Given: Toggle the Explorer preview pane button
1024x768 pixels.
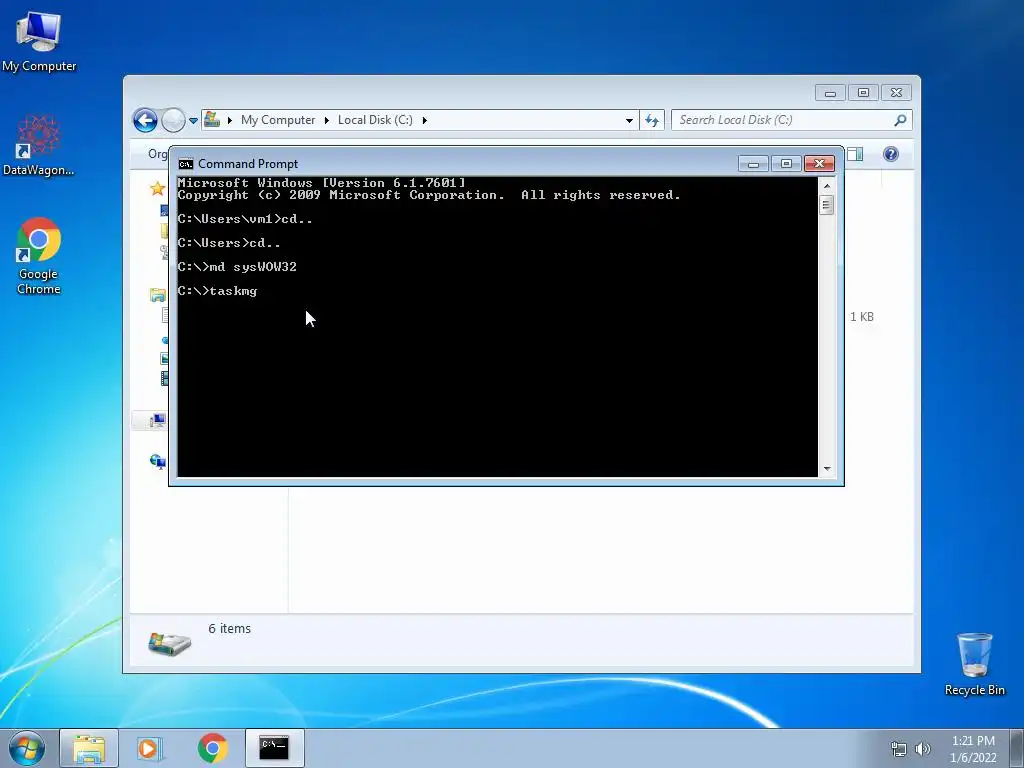Looking at the screenshot, I should [x=855, y=154].
